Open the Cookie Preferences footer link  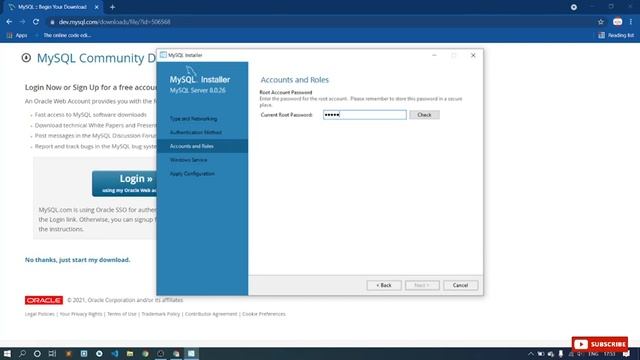[x=264, y=314]
